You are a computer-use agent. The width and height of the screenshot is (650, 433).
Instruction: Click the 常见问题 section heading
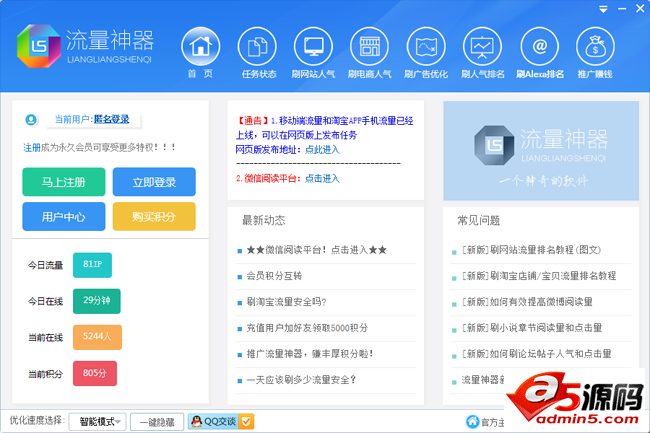[479, 220]
